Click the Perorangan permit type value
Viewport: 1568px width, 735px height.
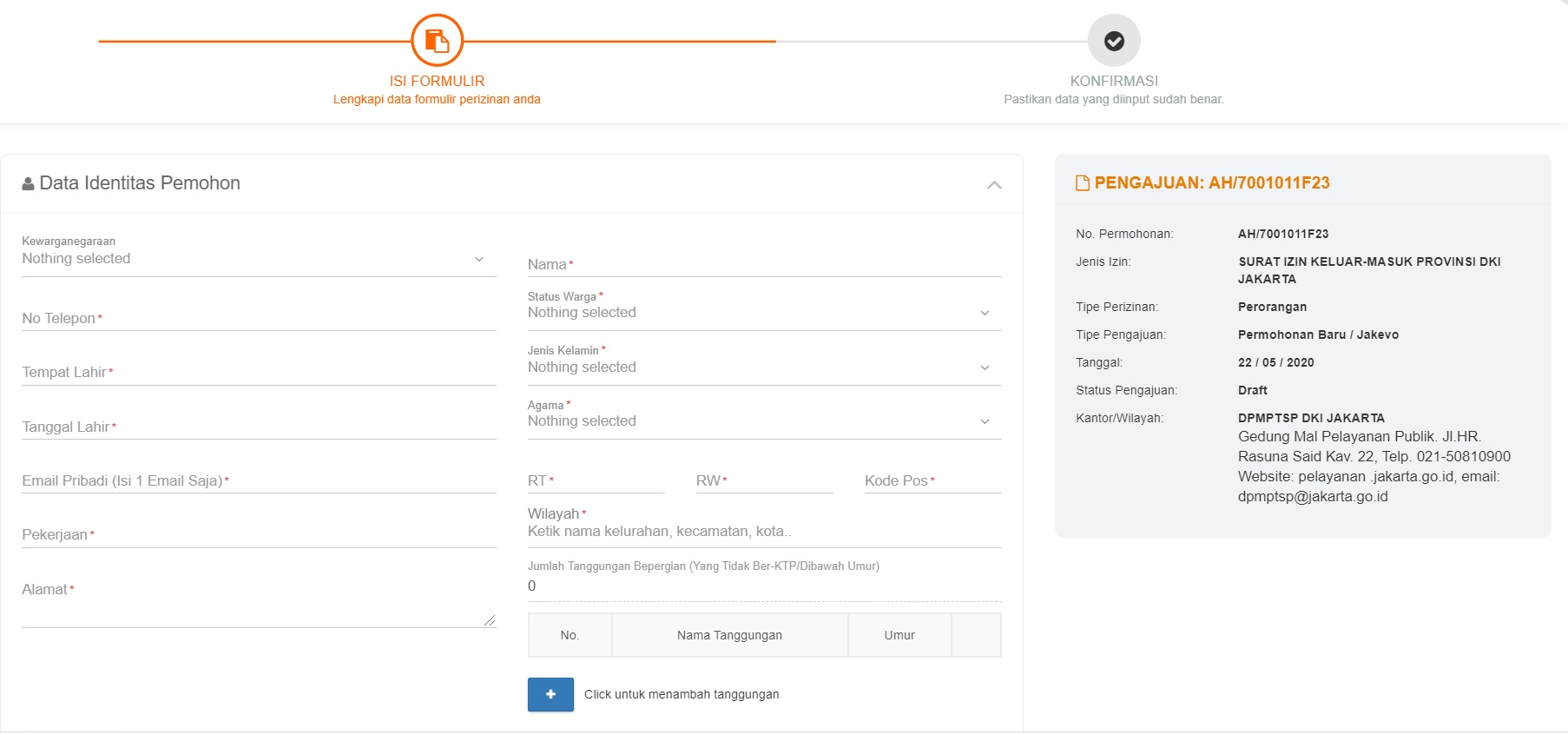(1272, 307)
